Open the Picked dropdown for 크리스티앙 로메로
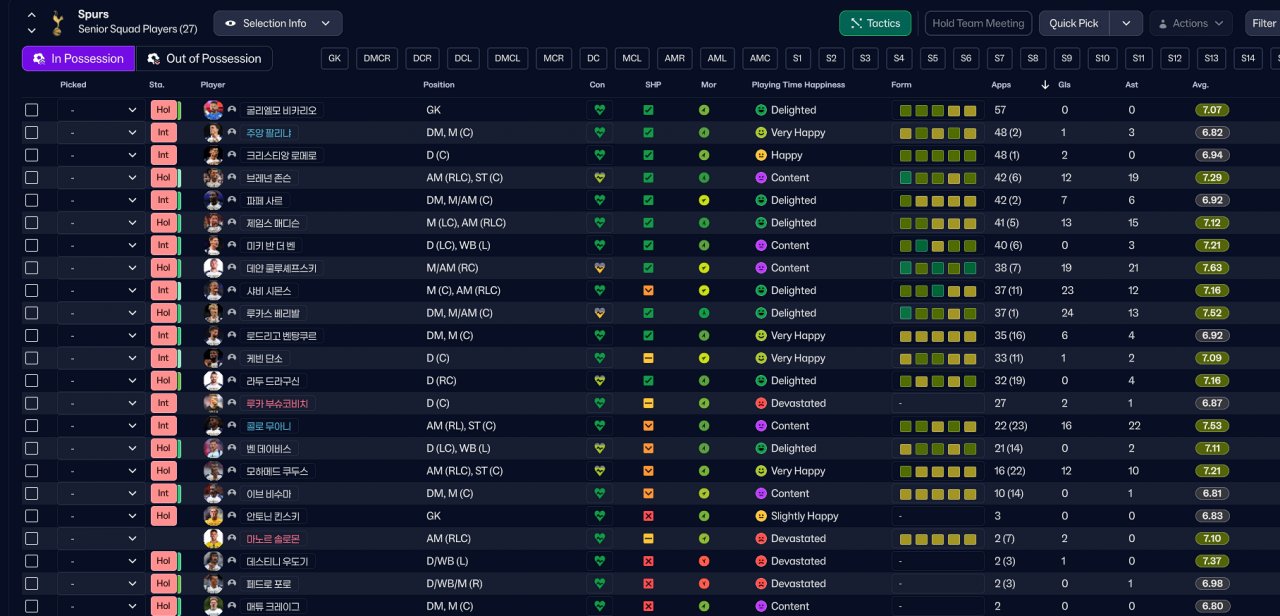 (99, 155)
